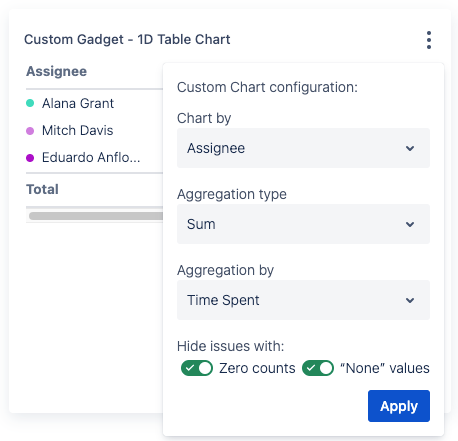This screenshot has height=441, width=458.
Task: Select the Alana Grant row
Action: [x=94, y=103]
